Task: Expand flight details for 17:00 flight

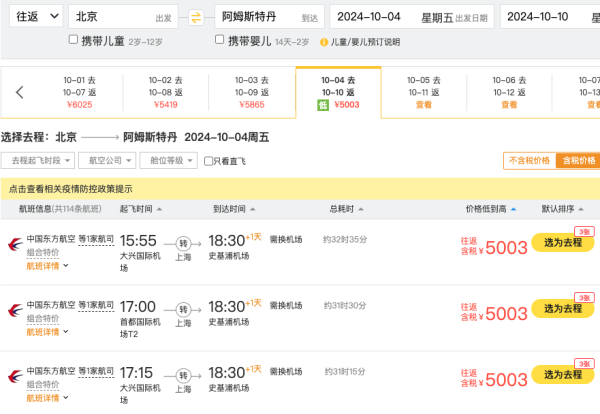Action: point(47,332)
